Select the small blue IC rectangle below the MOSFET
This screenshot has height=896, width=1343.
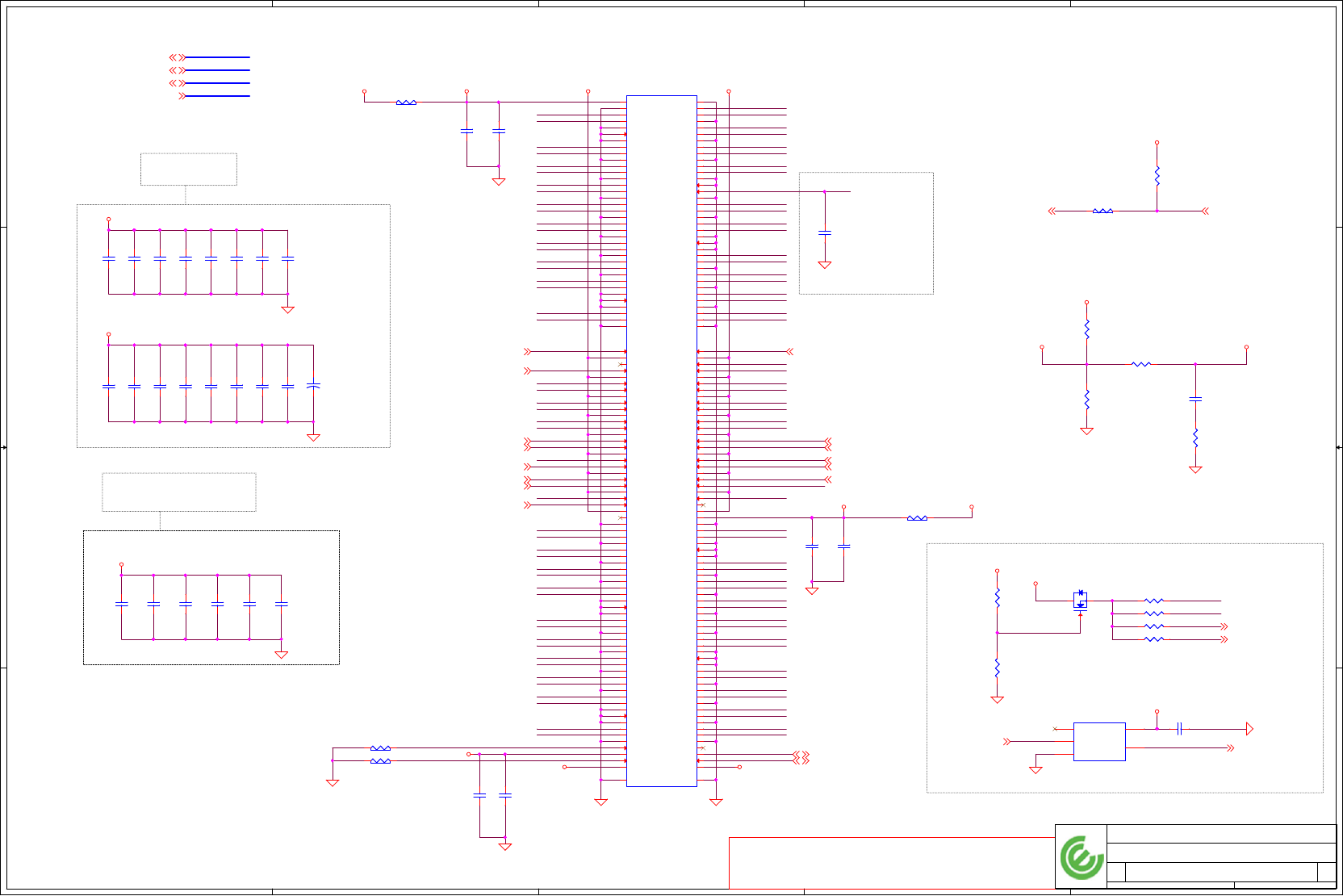click(x=1099, y=742)
